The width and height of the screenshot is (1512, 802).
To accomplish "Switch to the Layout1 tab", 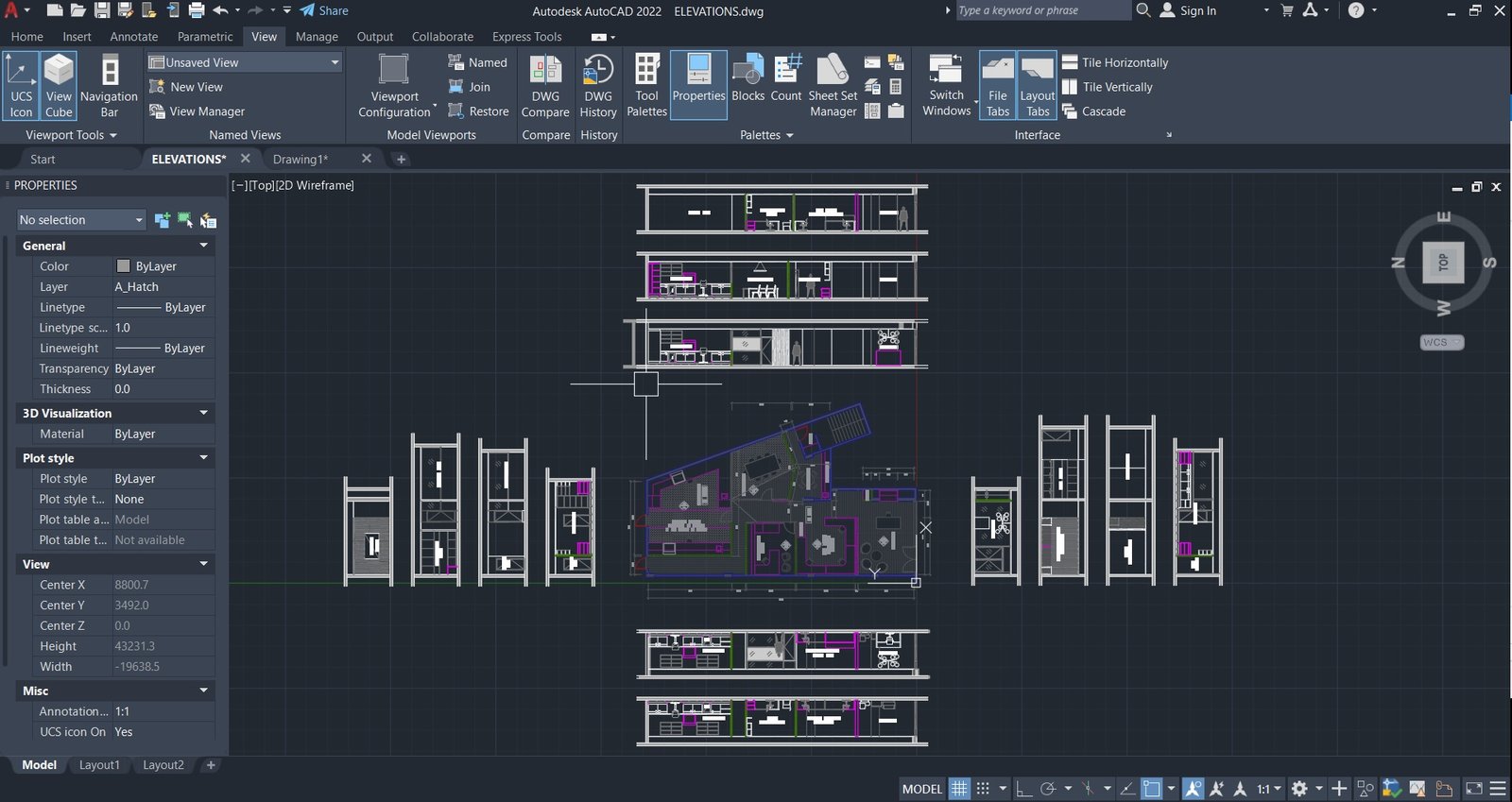I will click(99, 765).
